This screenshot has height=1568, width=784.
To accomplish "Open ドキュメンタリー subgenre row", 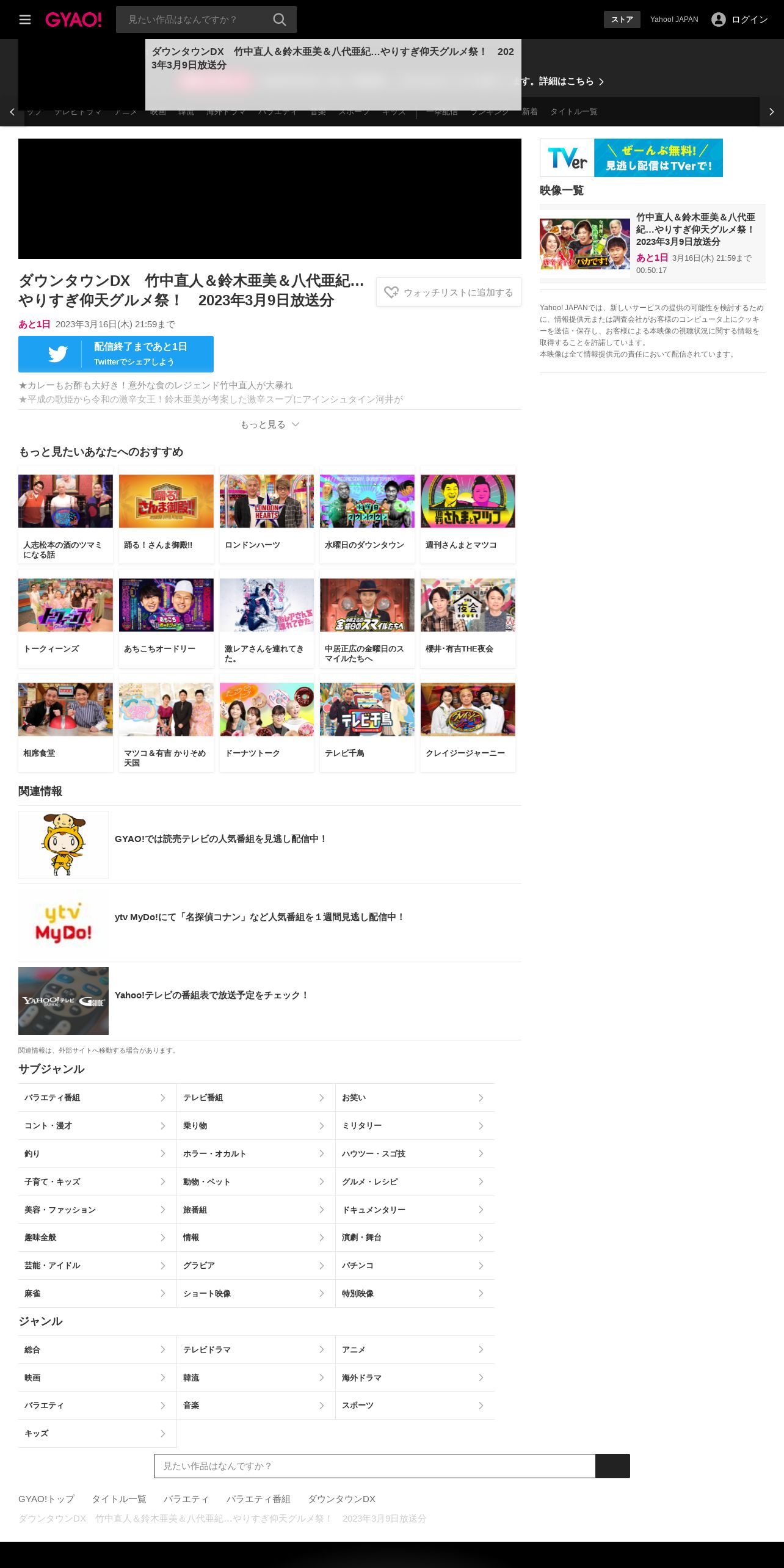I will pyautogui.click(x=415, y=1210).
